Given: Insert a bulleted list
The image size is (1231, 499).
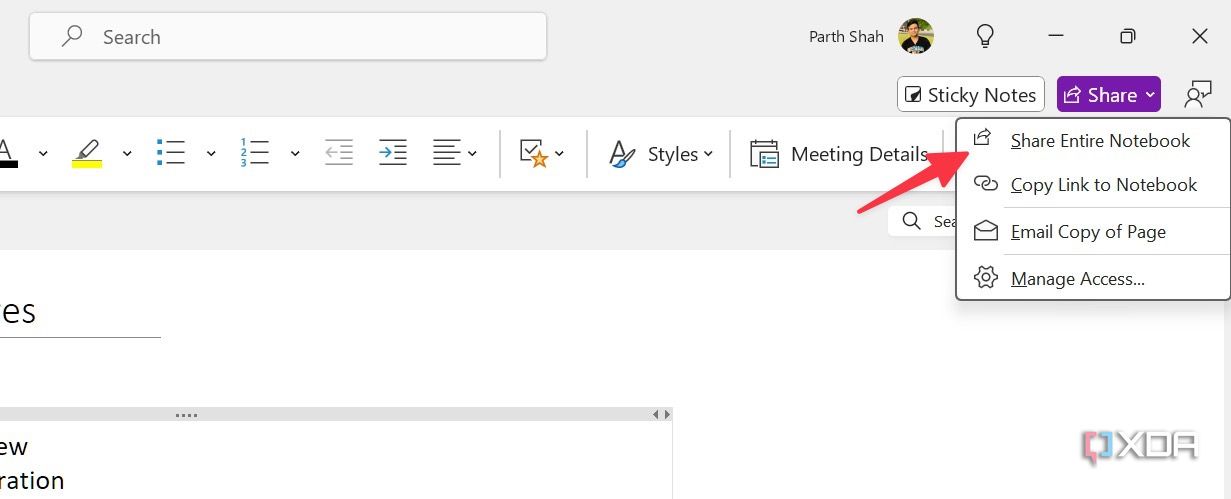Looking at the screenshot, I should 171,153.
